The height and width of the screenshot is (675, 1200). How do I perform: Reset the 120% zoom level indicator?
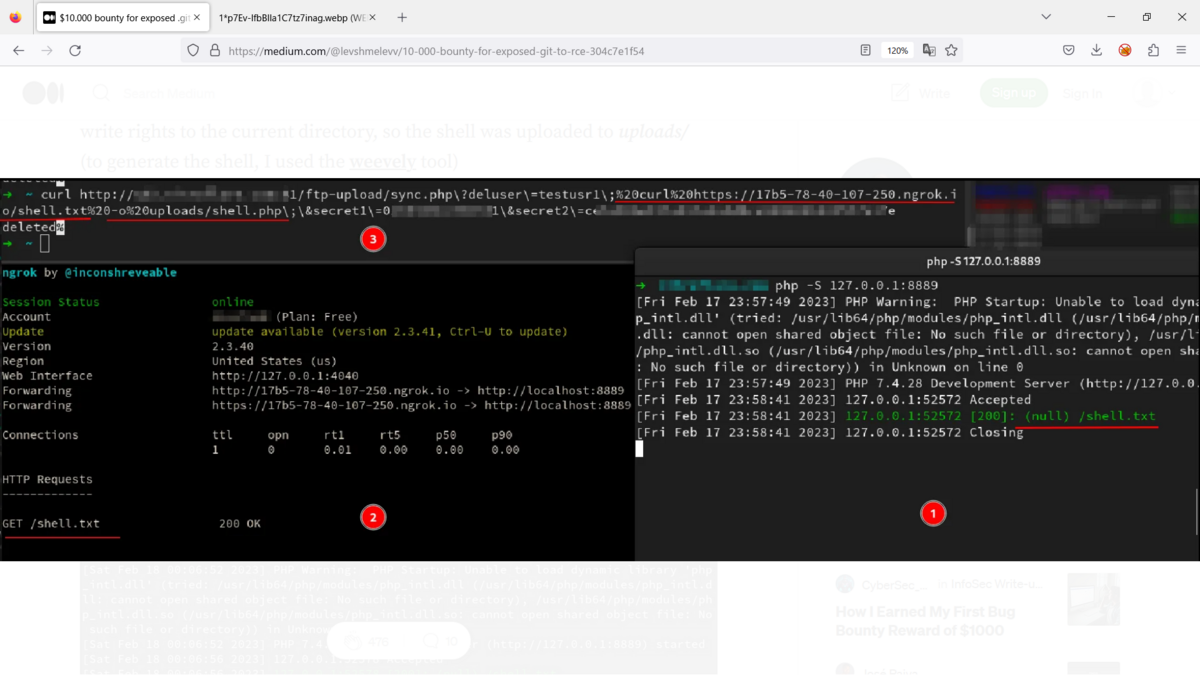click(x=897, y=50)
